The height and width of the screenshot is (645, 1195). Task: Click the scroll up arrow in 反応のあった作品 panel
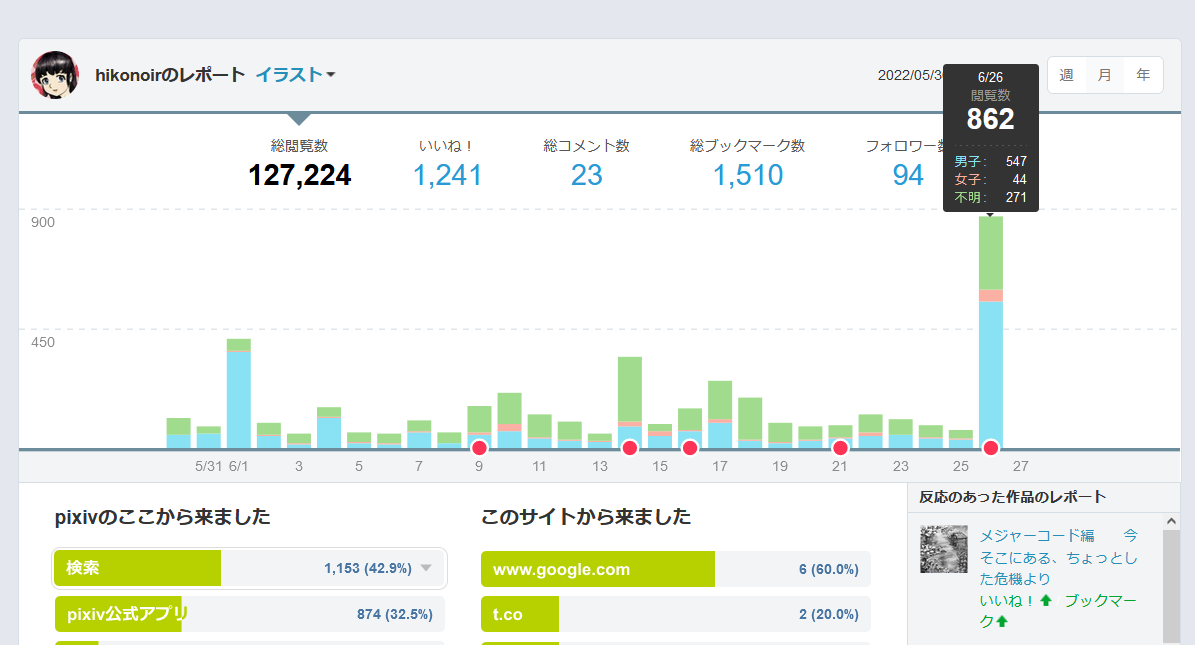coord(1171,521)
